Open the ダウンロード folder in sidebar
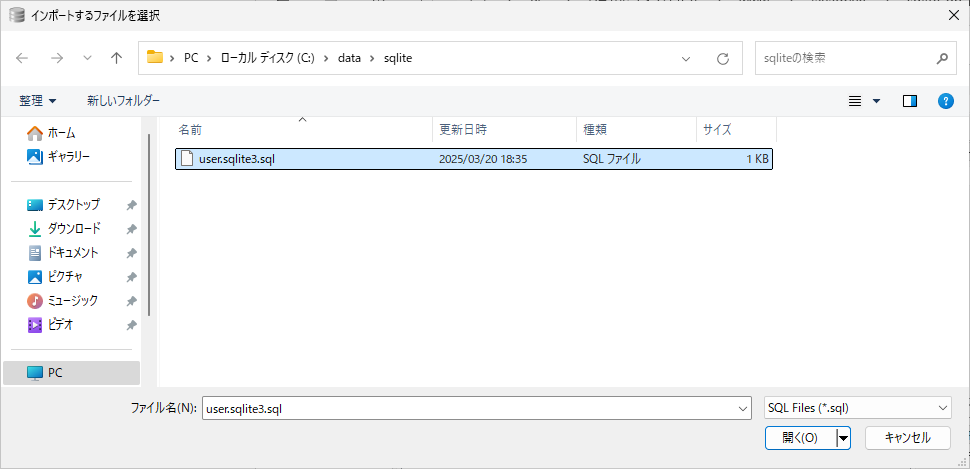970x469 pixels. coord(73,229)
